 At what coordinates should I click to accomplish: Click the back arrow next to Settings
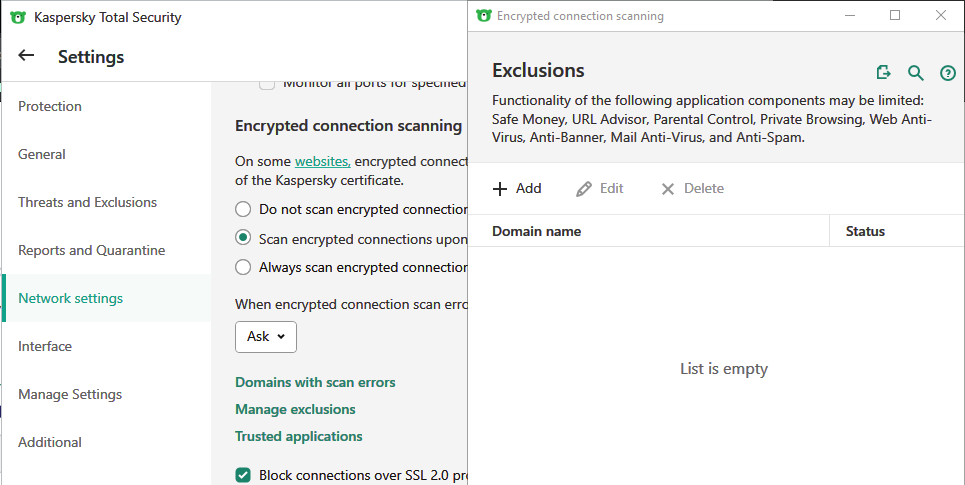[x=26, y=56]
